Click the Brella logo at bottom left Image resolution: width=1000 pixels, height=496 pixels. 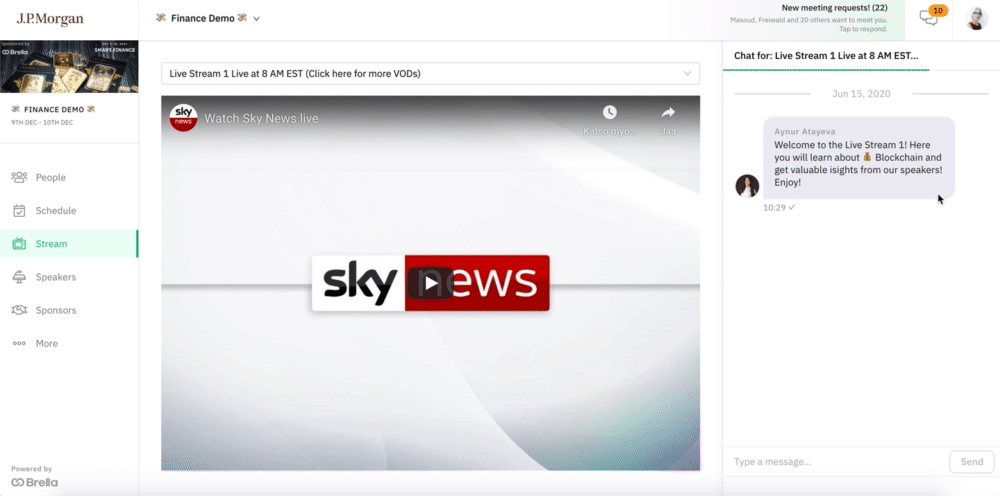[x=34, y=482]
